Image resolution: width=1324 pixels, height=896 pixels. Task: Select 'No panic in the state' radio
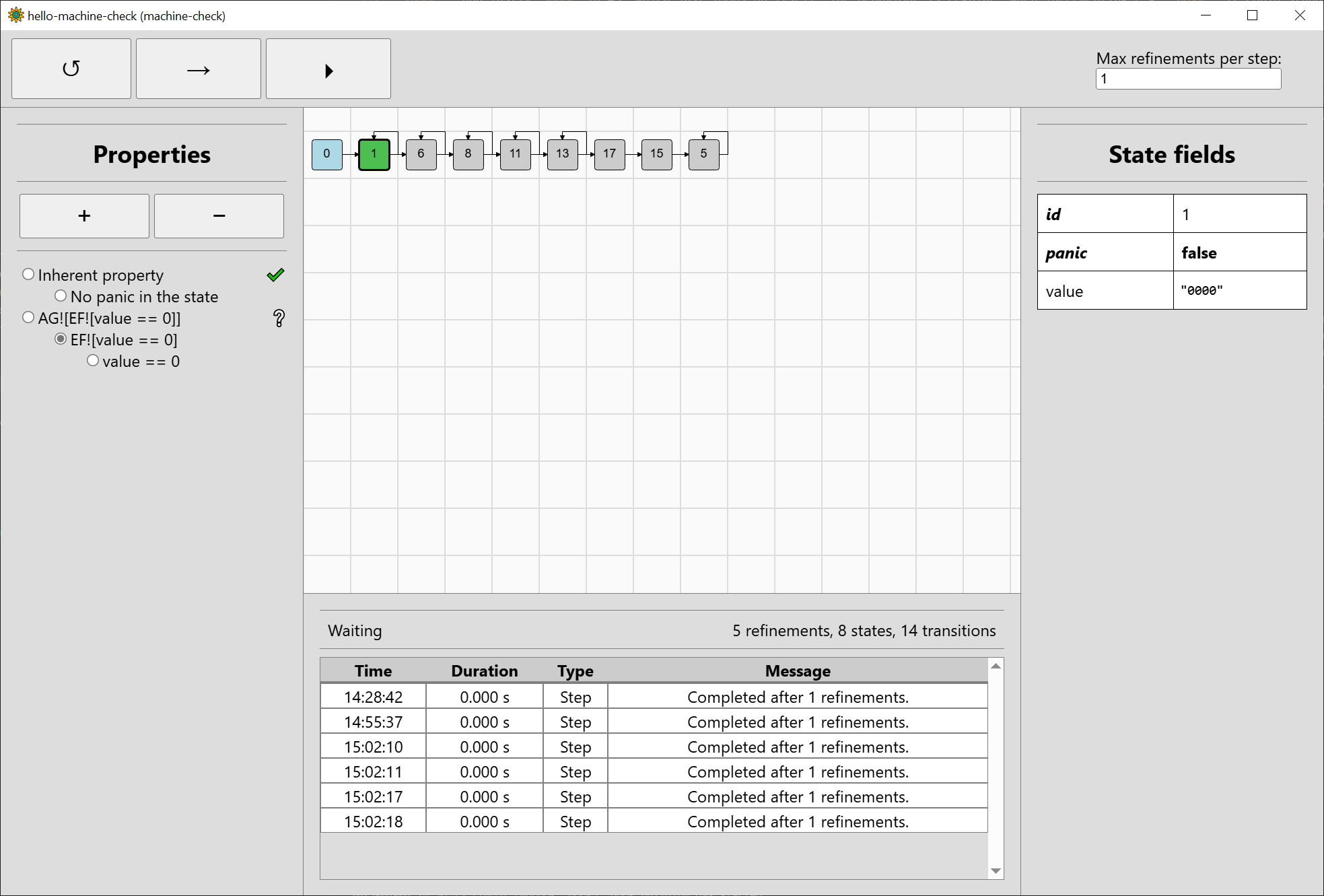pos(61,296)
